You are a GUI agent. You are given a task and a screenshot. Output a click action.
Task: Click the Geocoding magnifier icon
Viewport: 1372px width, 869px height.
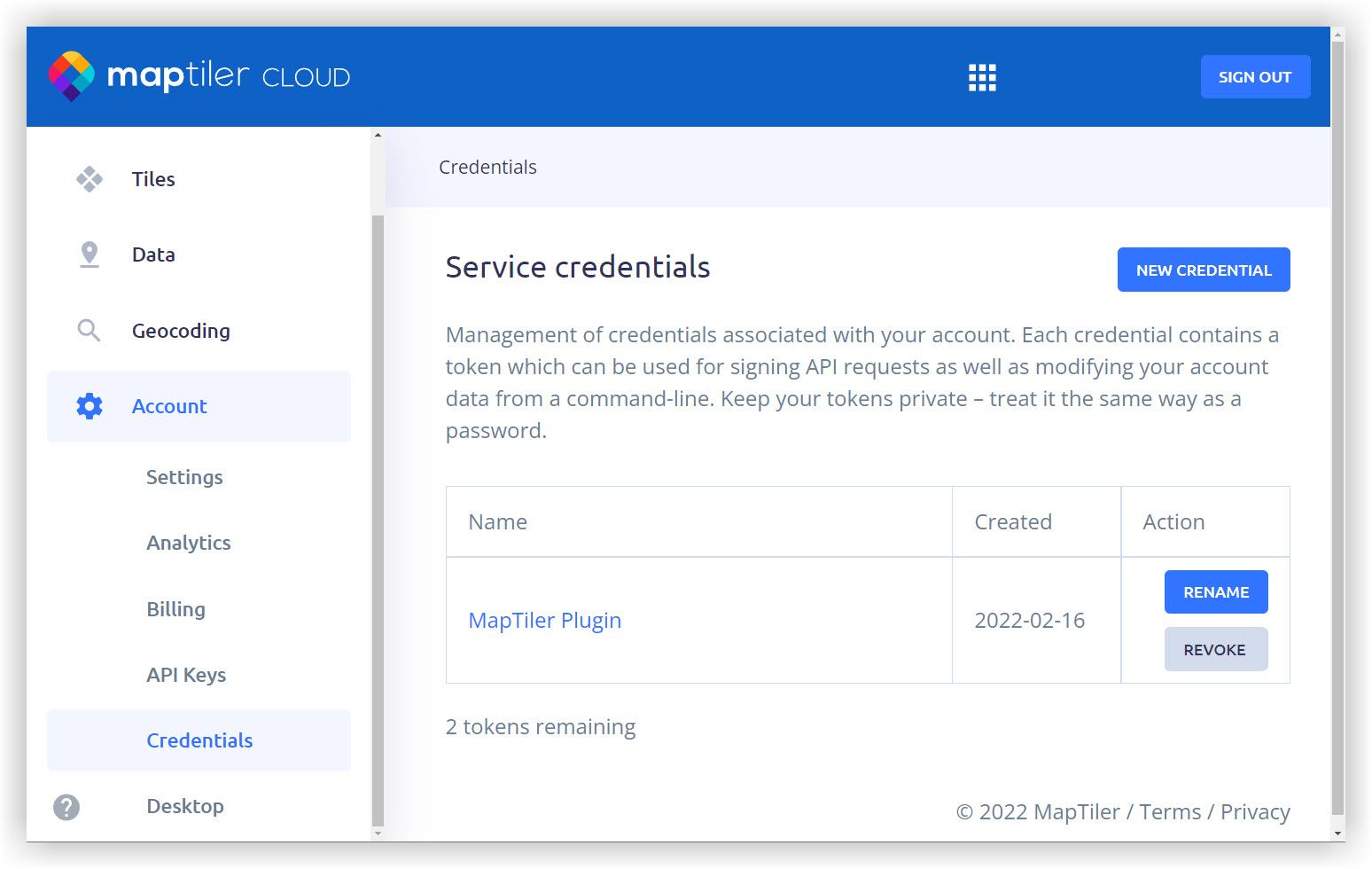89,331
